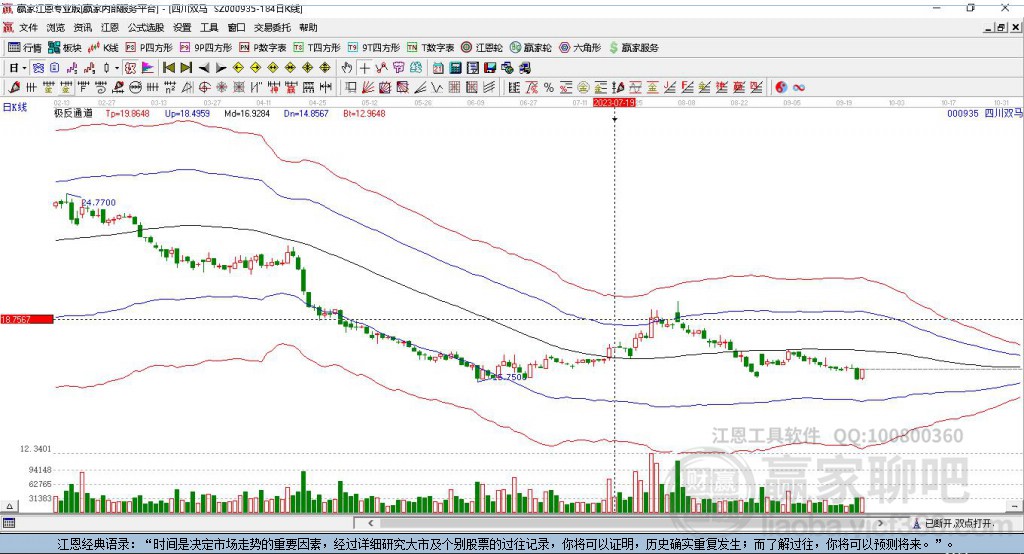This screenshot has width=1024, height=554.
Task: Select the crosshair cursor tool
Action: 365,68
